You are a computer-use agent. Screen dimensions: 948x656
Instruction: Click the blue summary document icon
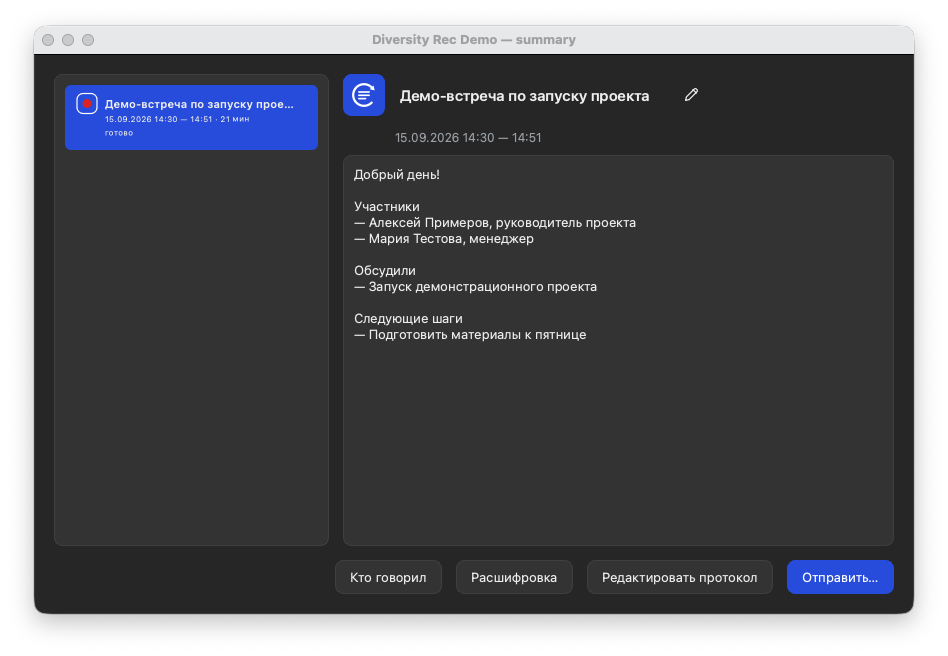click(x=364, y=95)
